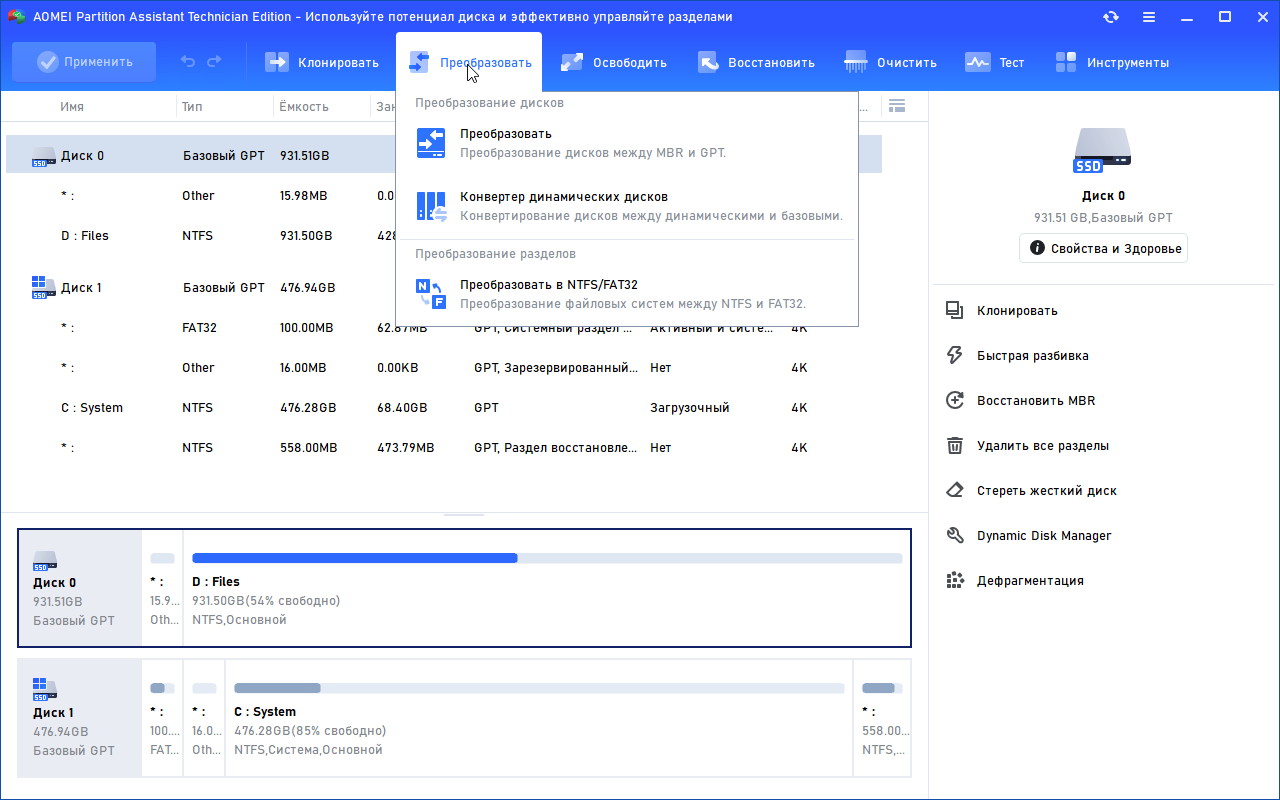Select Преобразовать в NTFS/FAT32 menu entry
This screenshot has width=1280, height=800.
(x=627, y=294)
